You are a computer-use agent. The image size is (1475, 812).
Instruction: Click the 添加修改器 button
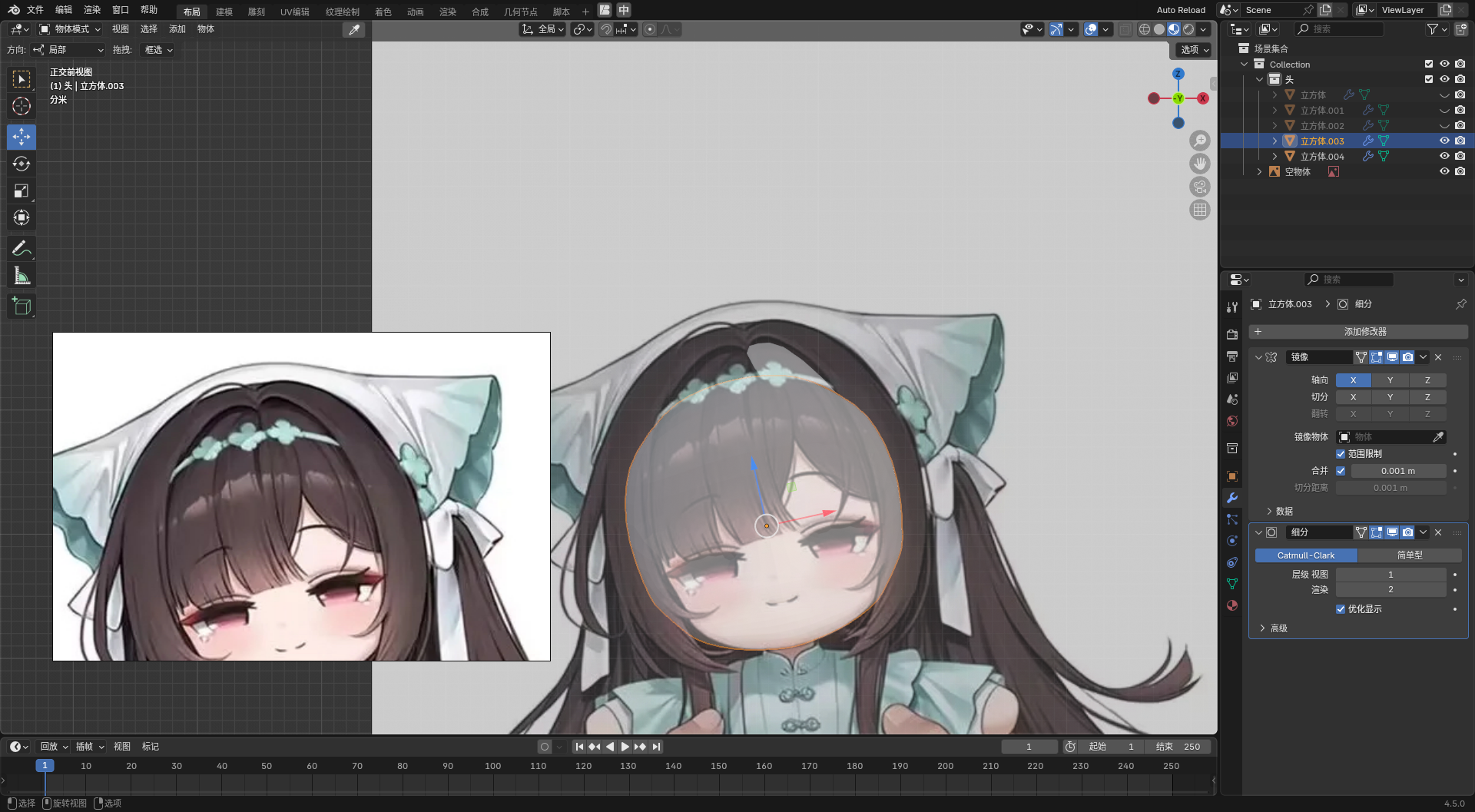1364,332
